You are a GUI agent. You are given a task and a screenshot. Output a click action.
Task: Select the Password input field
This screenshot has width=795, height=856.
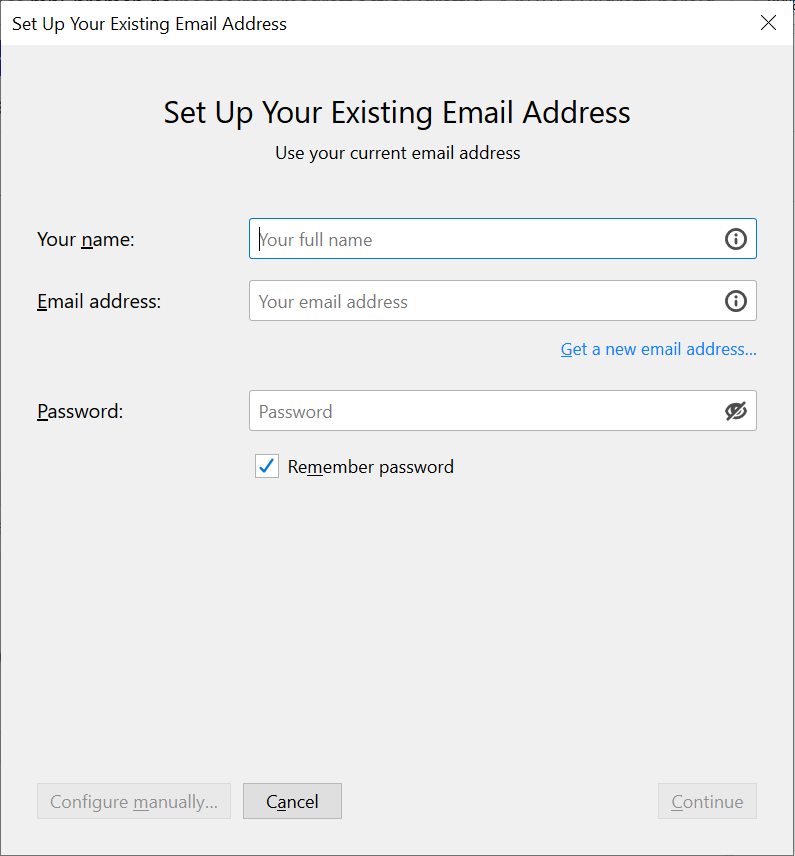[x=503, y=411]
